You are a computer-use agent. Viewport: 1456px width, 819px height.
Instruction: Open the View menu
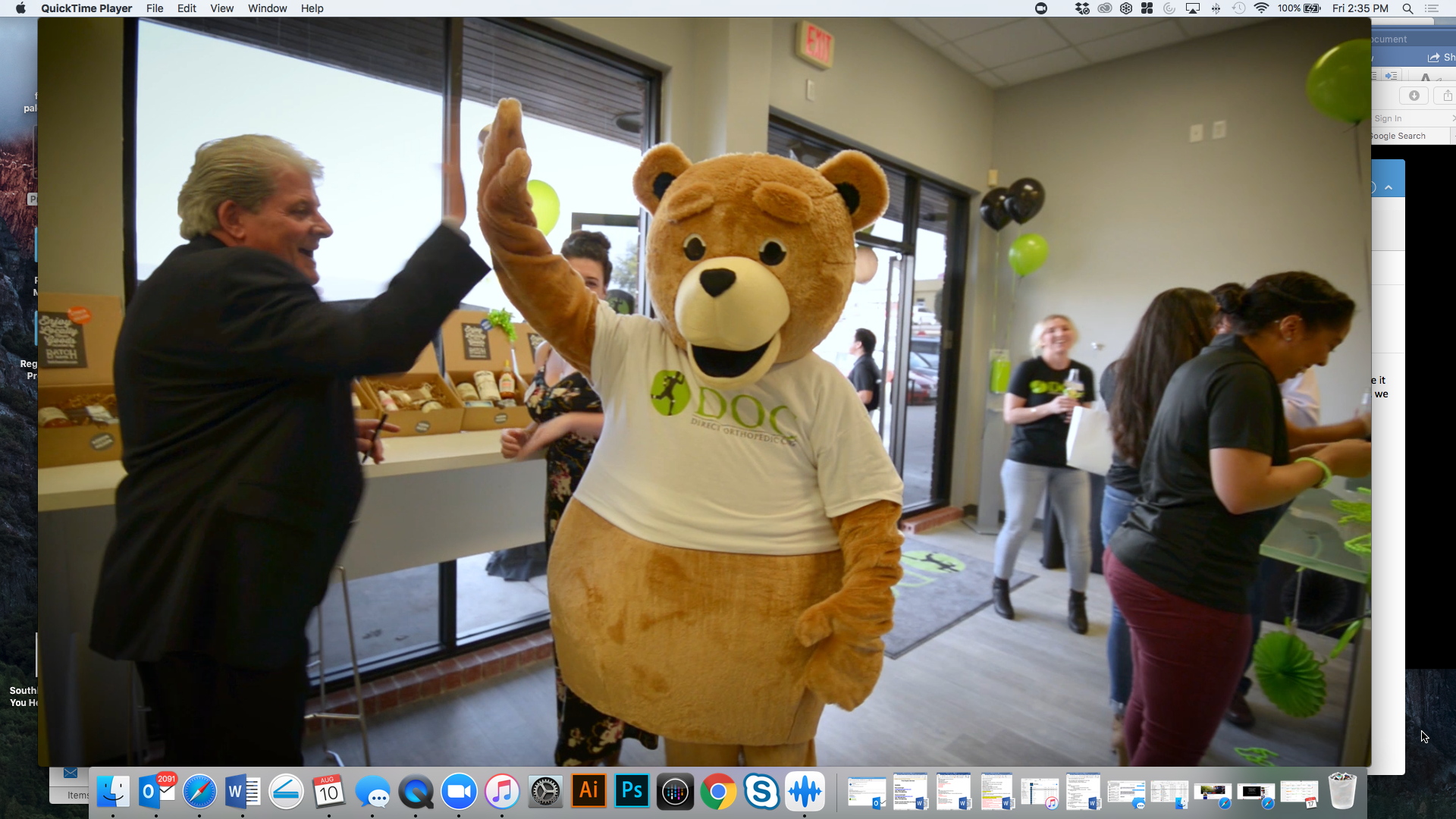[221, 8]
